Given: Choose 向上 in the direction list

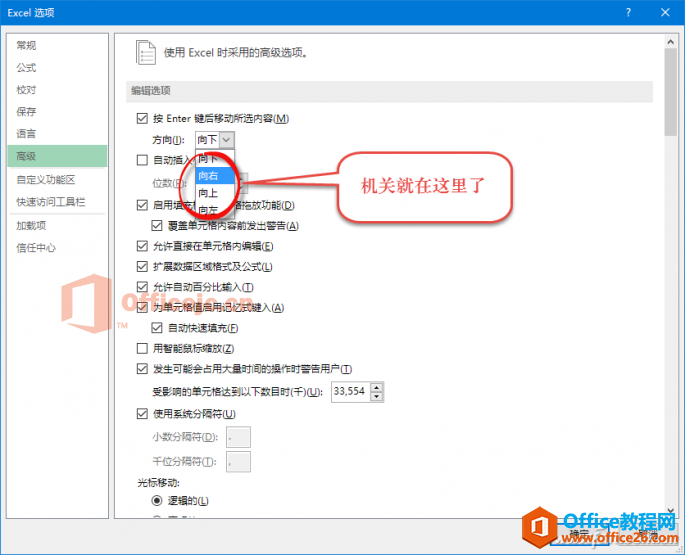Looking at the screenshot, I should pos(215,193).
